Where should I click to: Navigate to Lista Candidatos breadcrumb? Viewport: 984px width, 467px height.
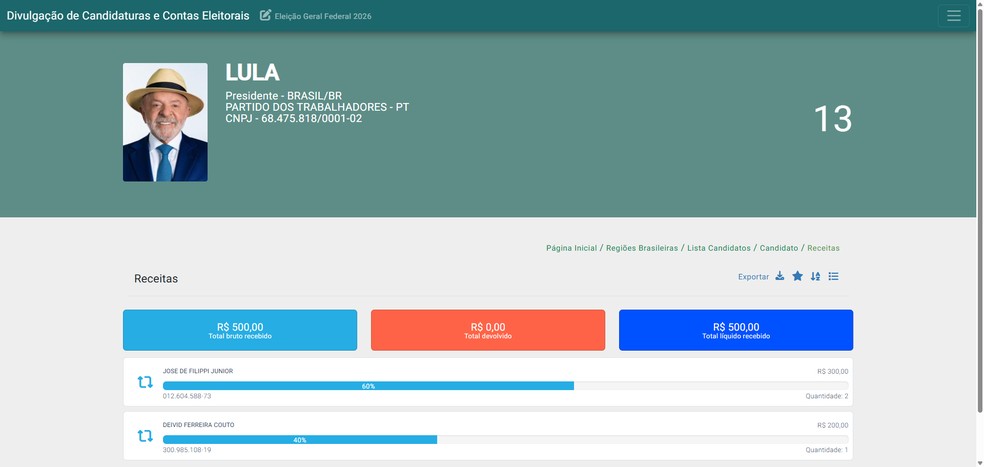pos(719,248)
